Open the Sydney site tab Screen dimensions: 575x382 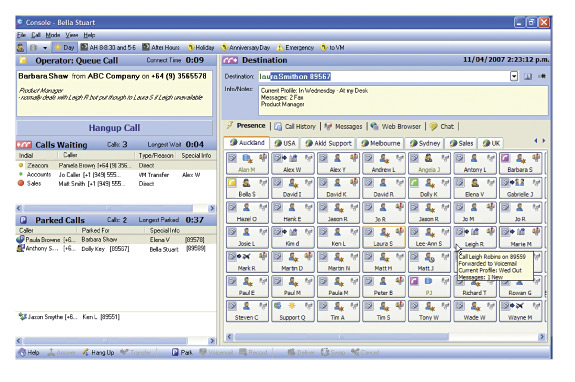click(x=425, y=143)
